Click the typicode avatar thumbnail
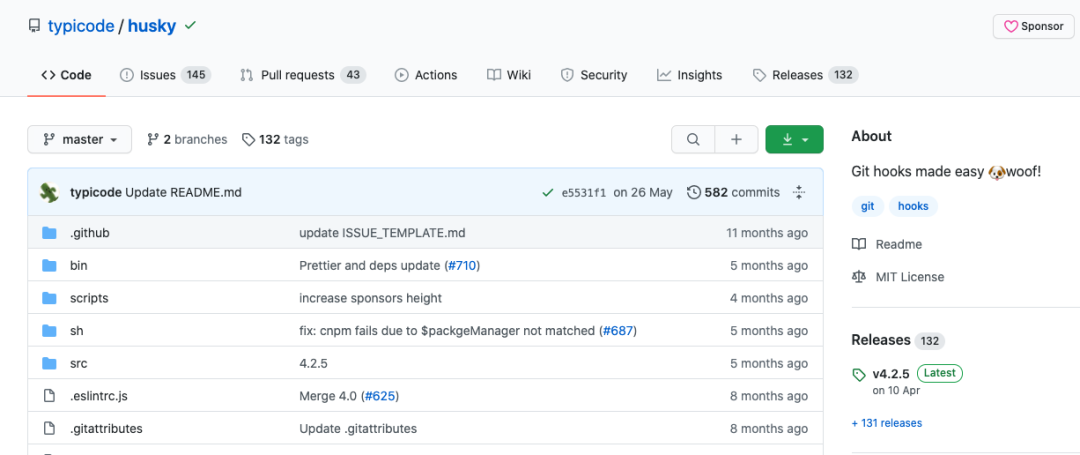1080x455 pixels. coord(49,192)
